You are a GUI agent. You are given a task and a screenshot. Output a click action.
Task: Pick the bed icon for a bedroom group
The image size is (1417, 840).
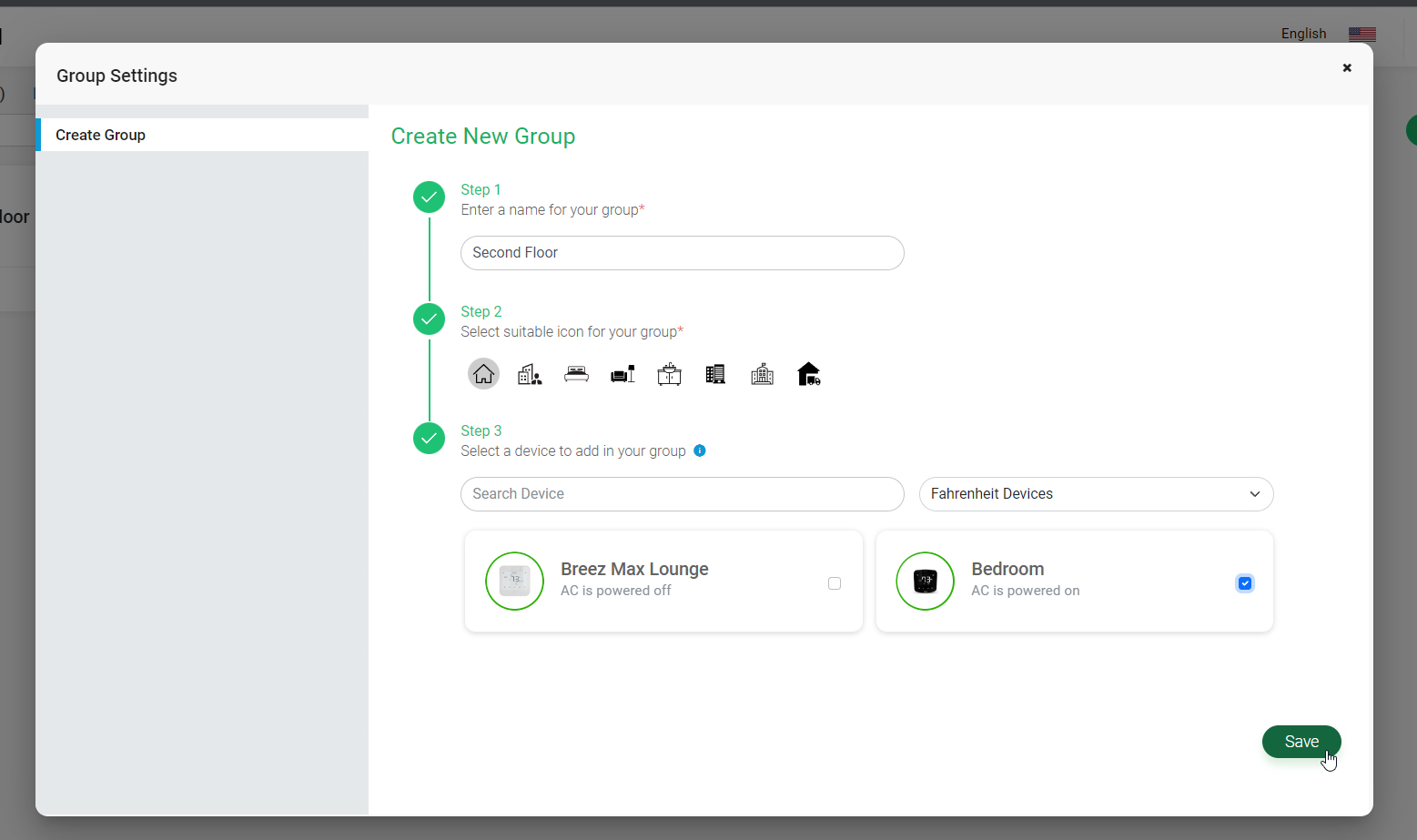coord(576,373)
